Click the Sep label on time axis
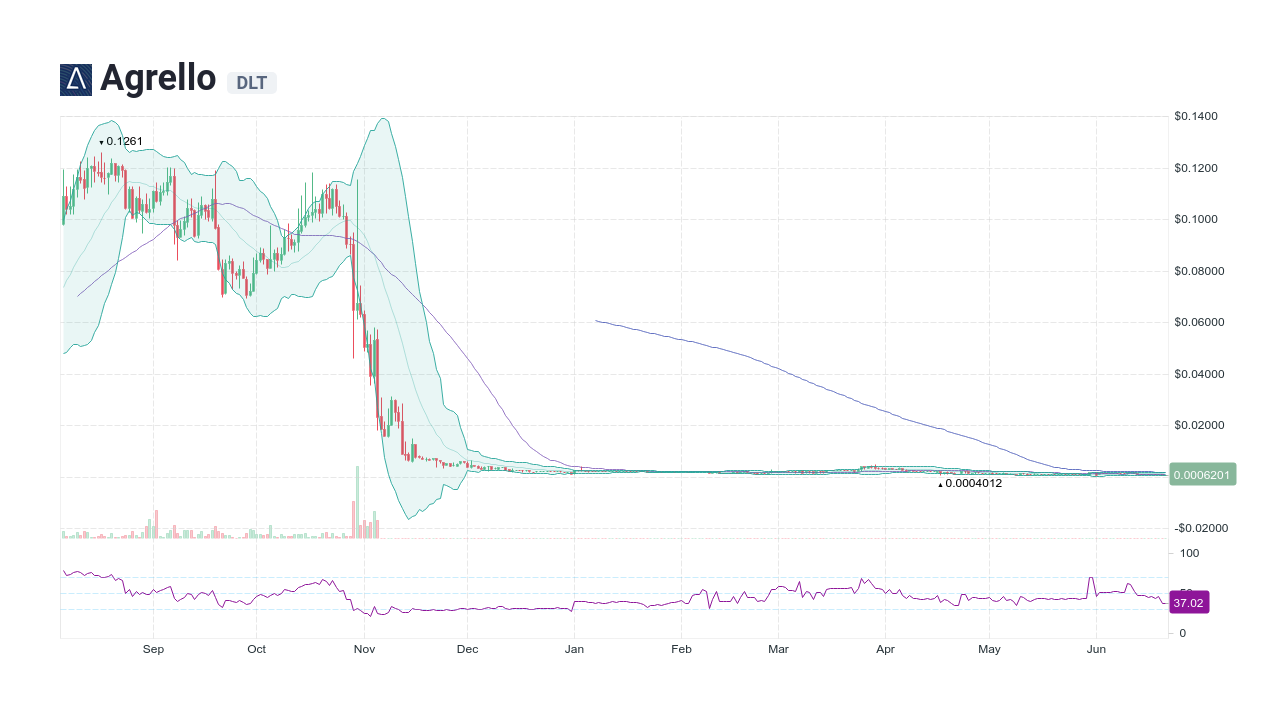 point(153,649)
